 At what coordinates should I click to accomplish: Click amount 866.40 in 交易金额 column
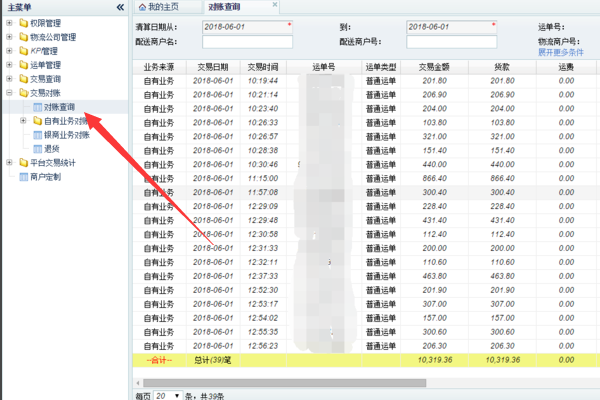434,178
